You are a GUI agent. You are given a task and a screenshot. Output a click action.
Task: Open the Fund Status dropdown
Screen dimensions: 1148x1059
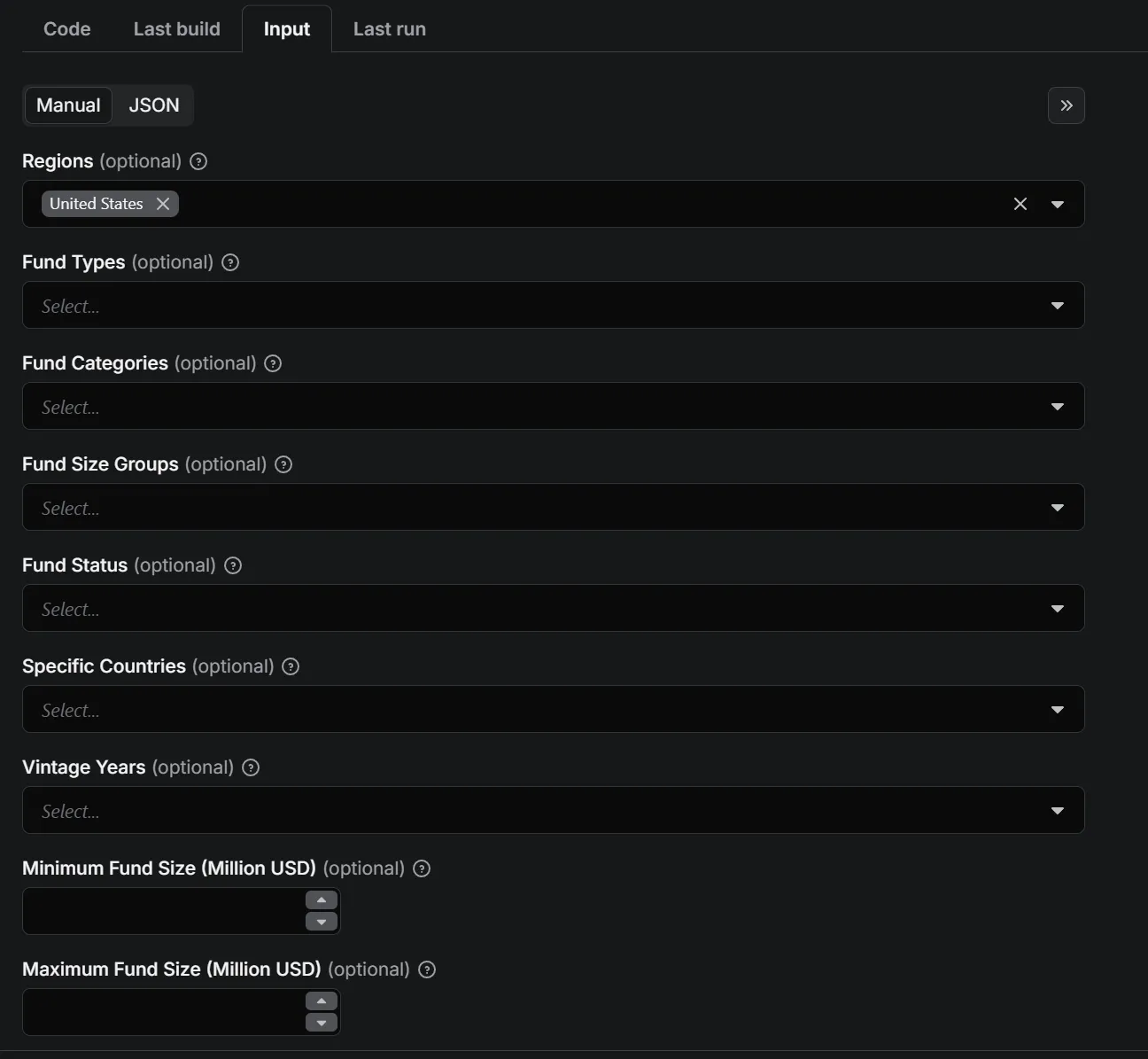(x=553, y=608)
